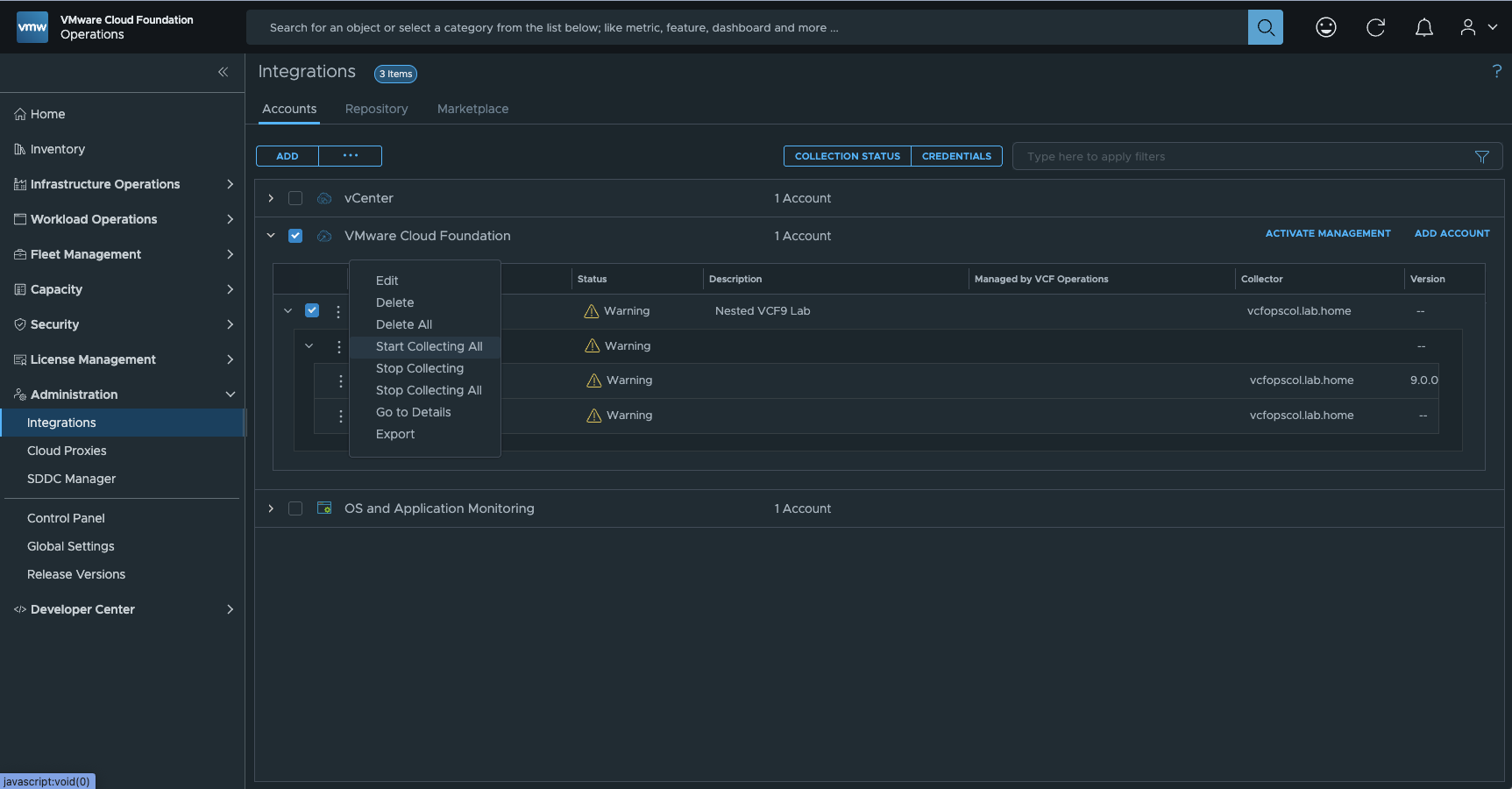Check the vCenter row checkbox
The height and width of the screenshot is (789, 1512).
[x=295, y=198]
